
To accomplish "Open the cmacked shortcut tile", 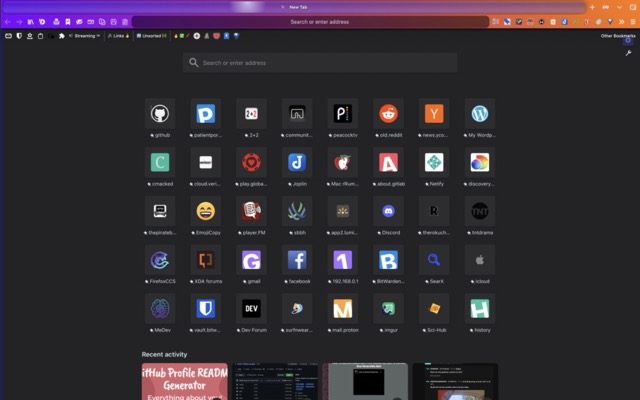I will point(160,162).
